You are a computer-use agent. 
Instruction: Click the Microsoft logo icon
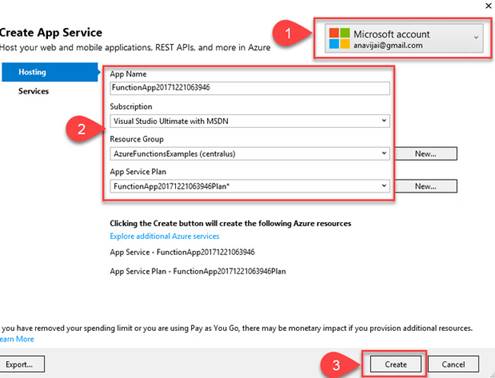point(339,38)
